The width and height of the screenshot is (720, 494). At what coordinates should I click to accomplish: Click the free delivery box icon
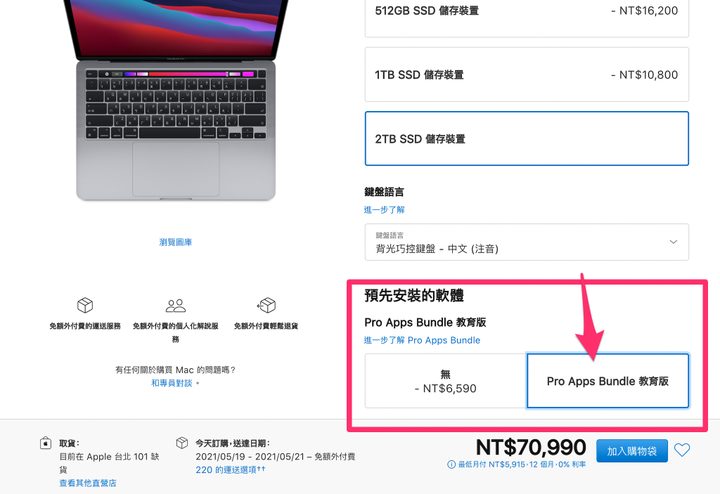(x=85, y=305)
